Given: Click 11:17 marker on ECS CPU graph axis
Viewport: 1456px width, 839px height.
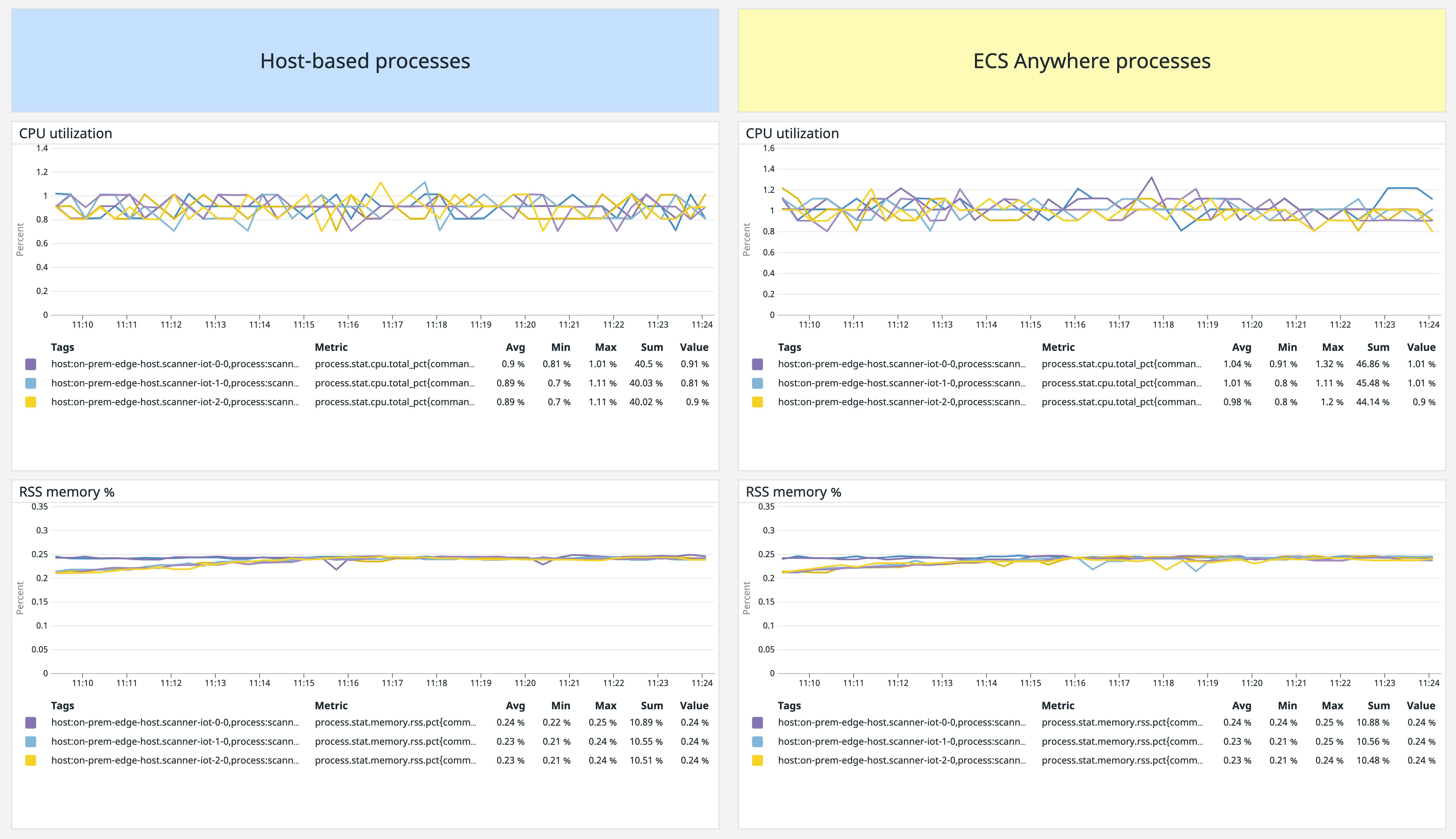Looking at the screenshot, I should pyautogui.click(x=1118, y=324).
